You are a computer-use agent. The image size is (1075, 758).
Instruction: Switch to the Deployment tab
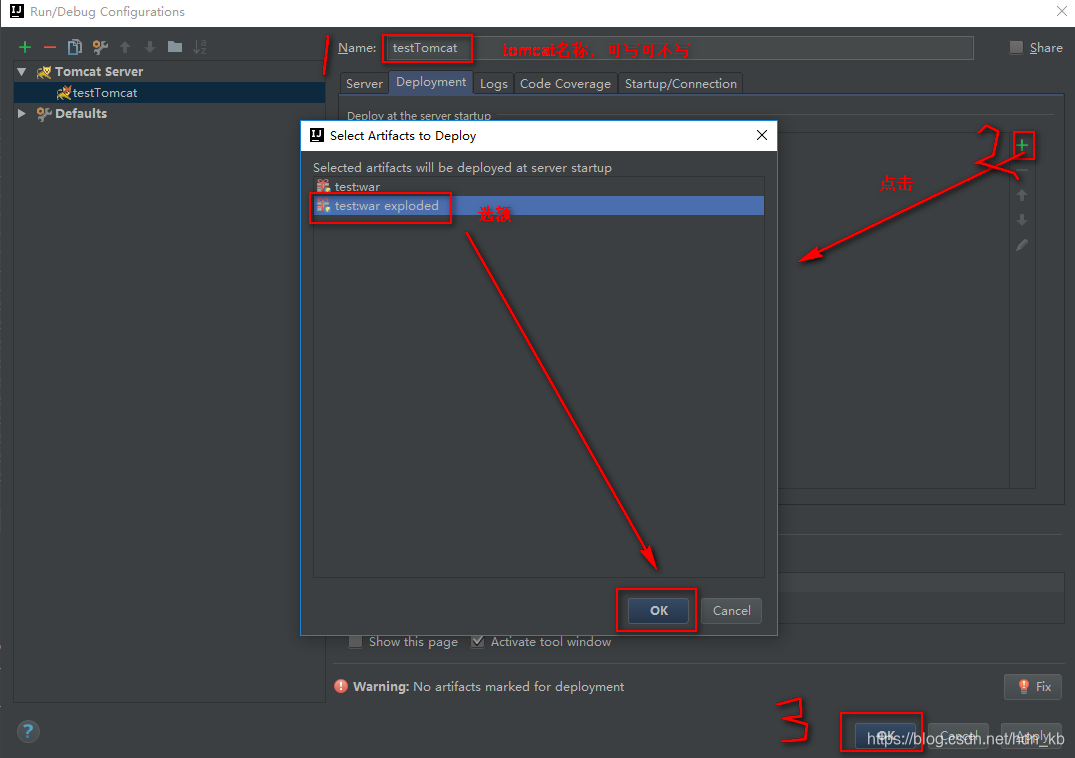click(x=431, y=82)
